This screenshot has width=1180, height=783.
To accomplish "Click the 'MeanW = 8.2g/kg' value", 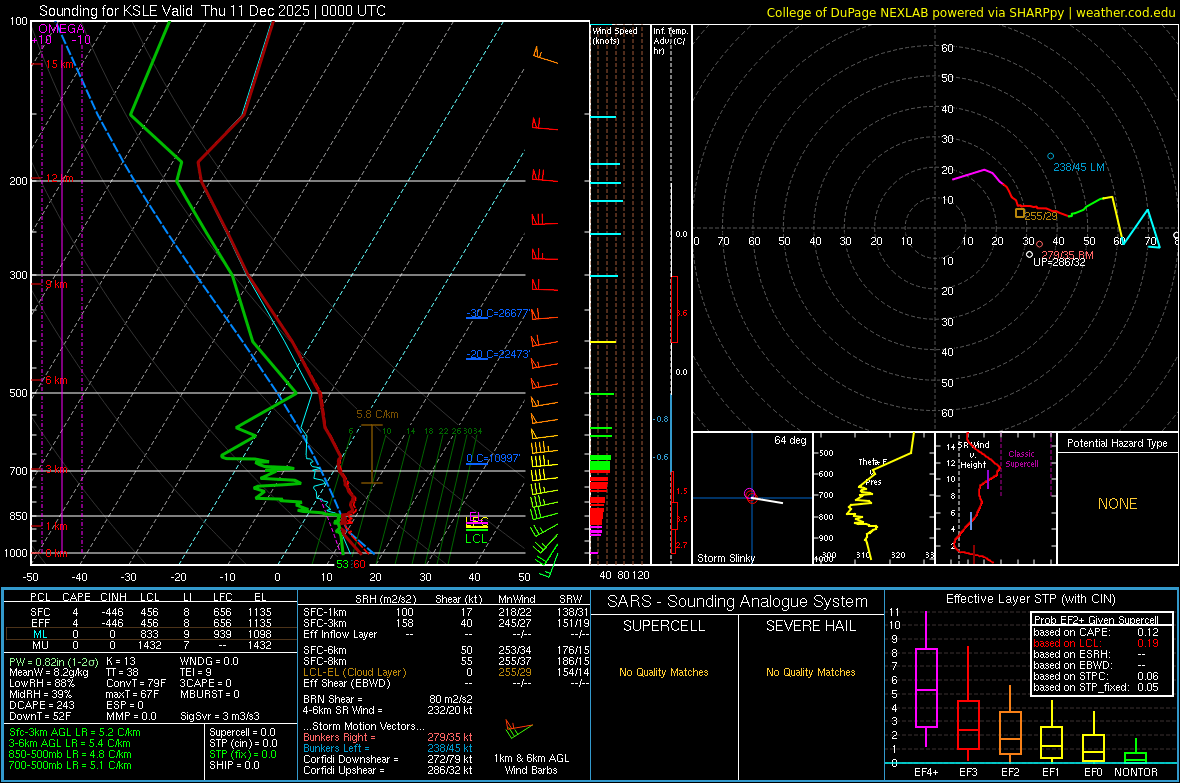I will tap(48, 672).
